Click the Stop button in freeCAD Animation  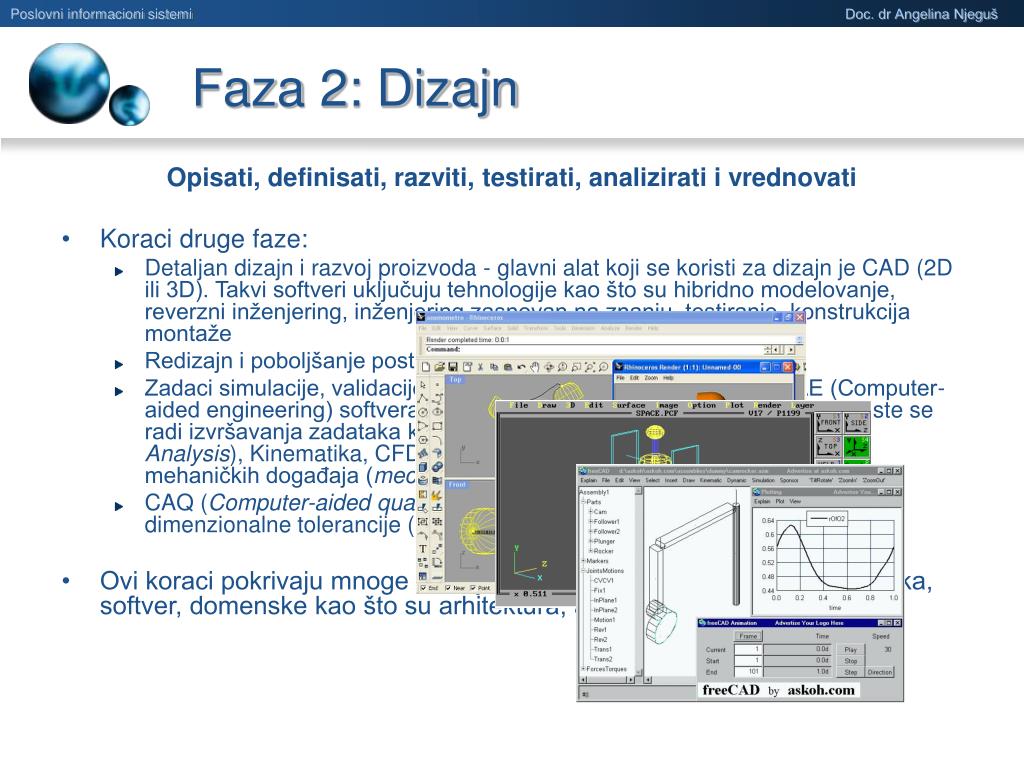[850, 661]
